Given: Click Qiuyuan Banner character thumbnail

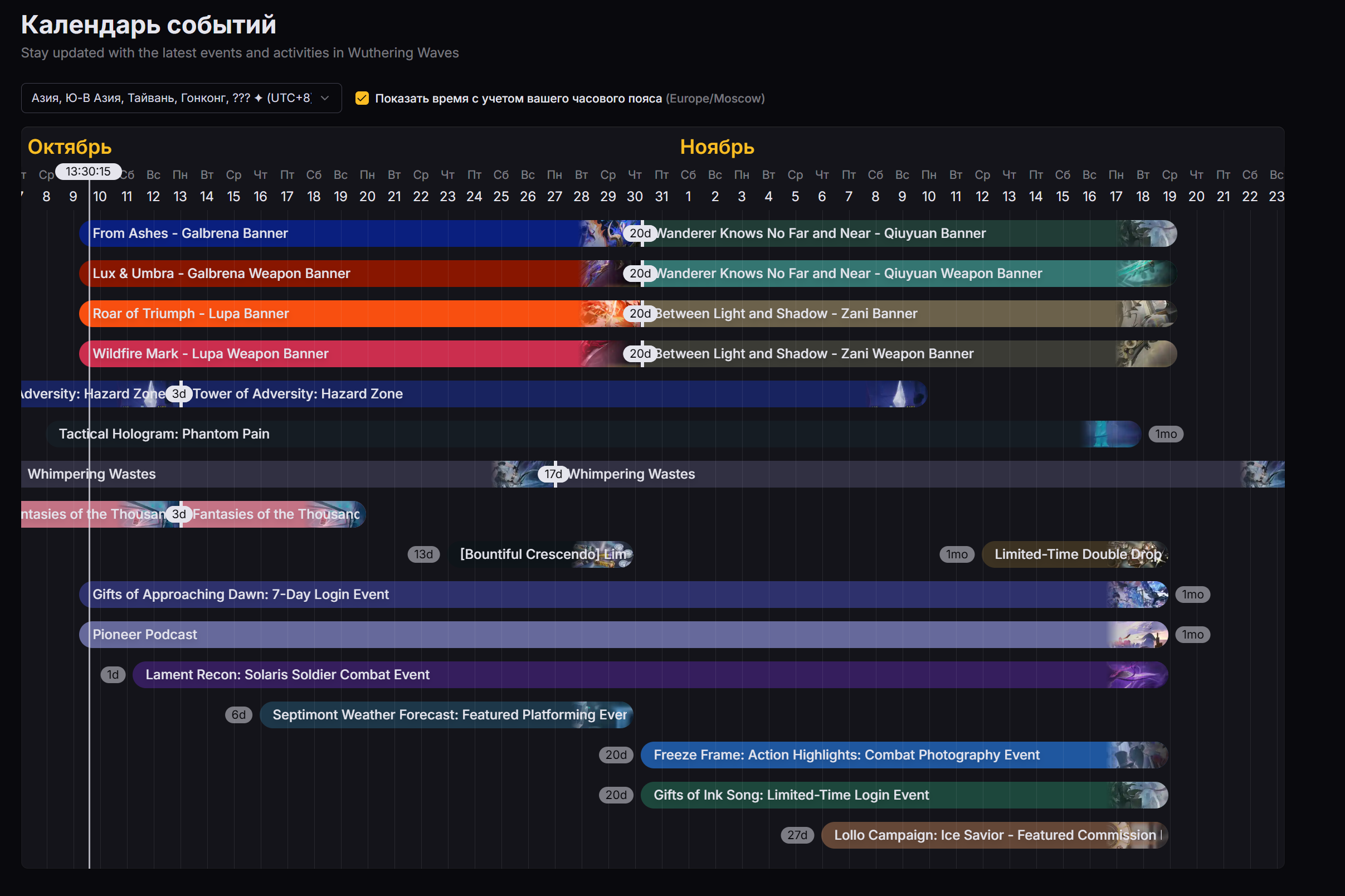Looking at the screenshot, I should point(1147,233).
